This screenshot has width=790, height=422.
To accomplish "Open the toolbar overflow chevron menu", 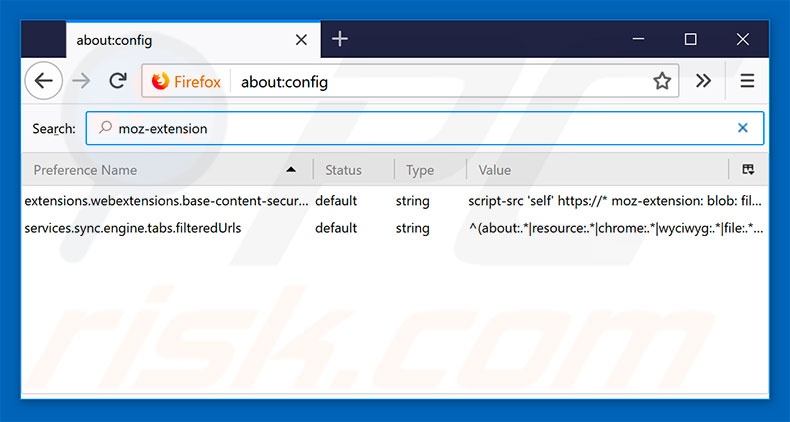I will pos(703,81).
